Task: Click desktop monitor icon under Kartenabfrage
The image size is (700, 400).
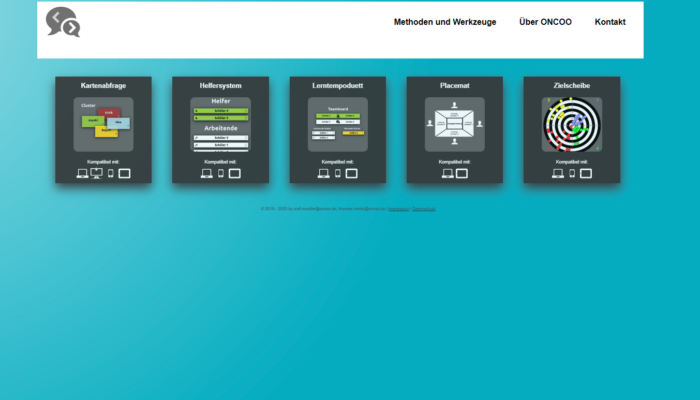Action: (96, 173)
